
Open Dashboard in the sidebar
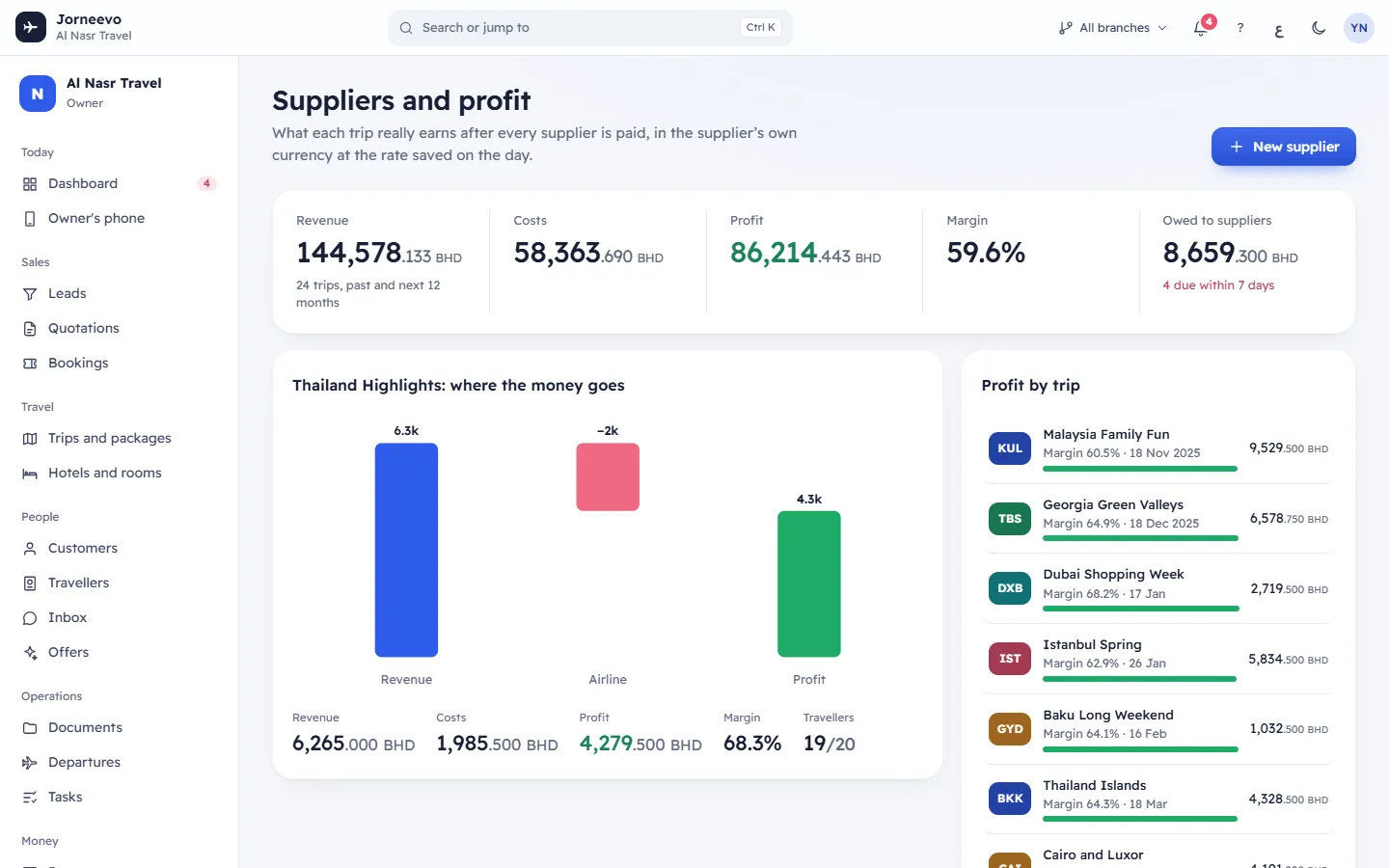119,183
